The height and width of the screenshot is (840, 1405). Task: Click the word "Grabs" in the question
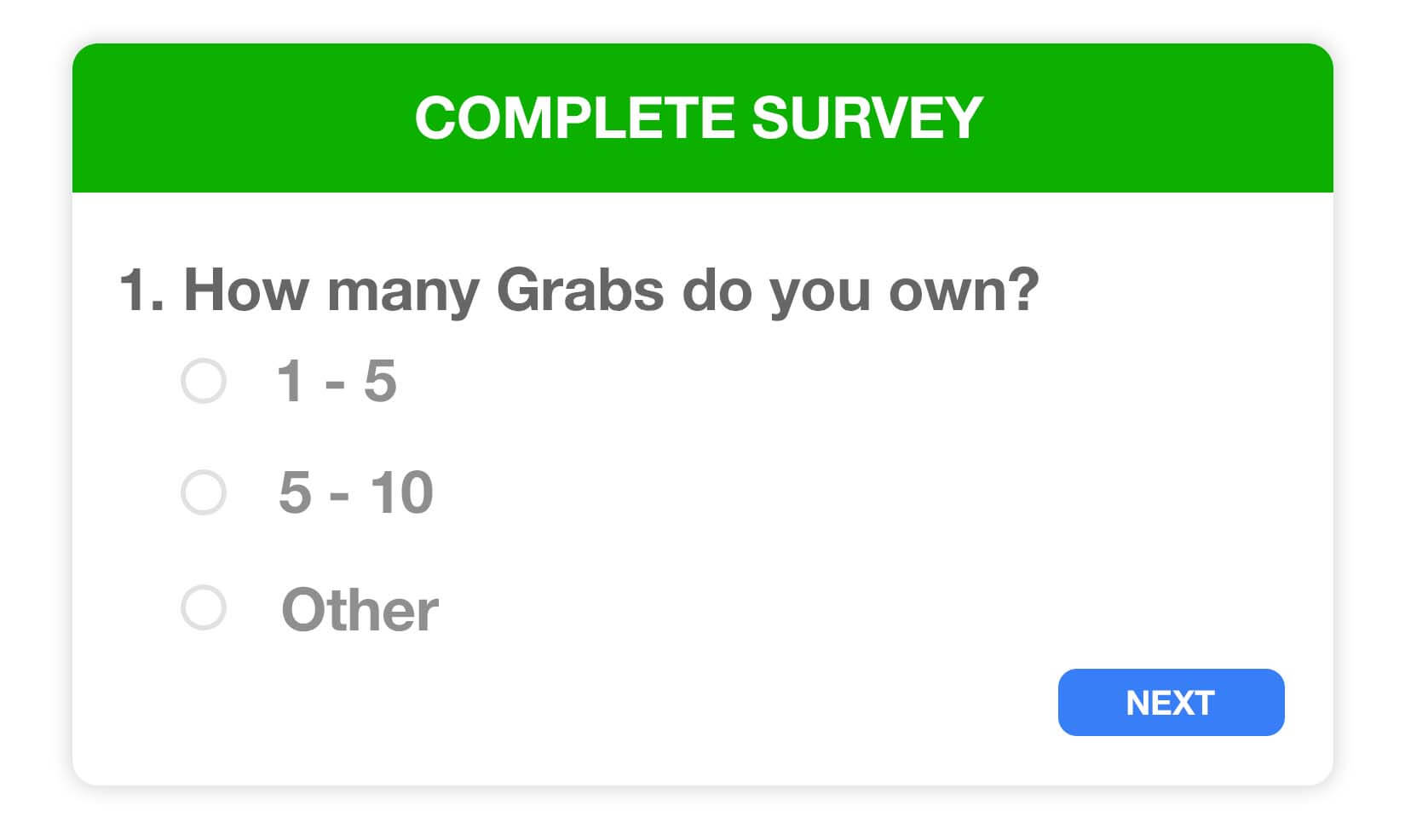click(x=579, y=290)
